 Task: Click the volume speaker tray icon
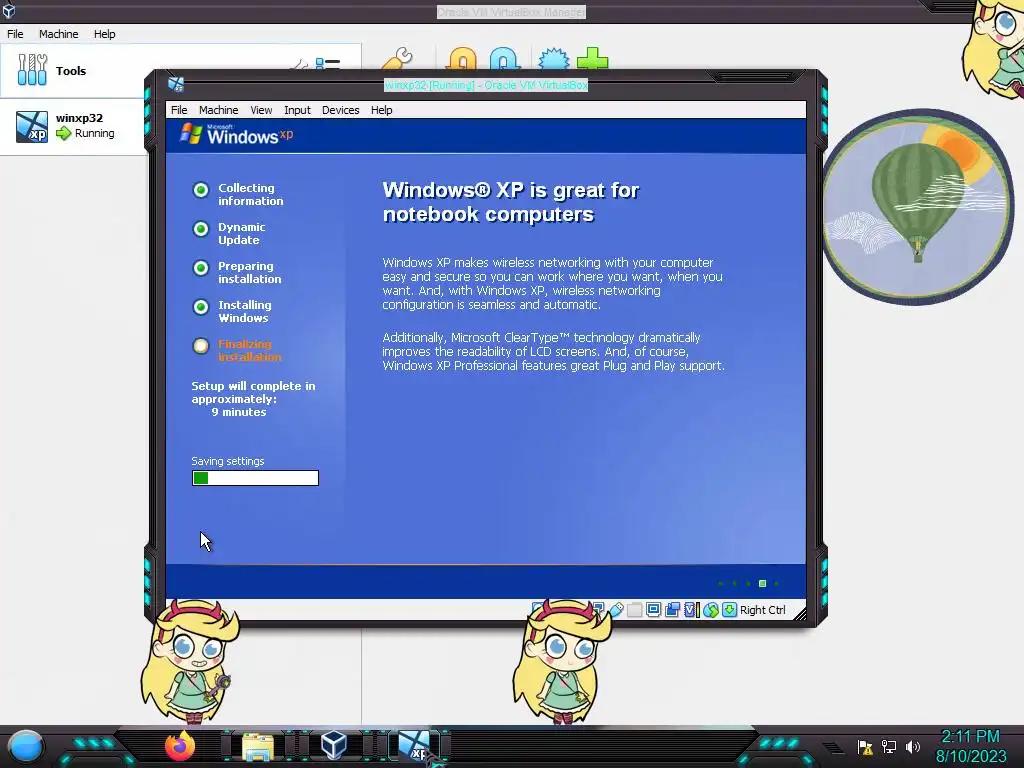pyautogui.click(x=913, y=746)
